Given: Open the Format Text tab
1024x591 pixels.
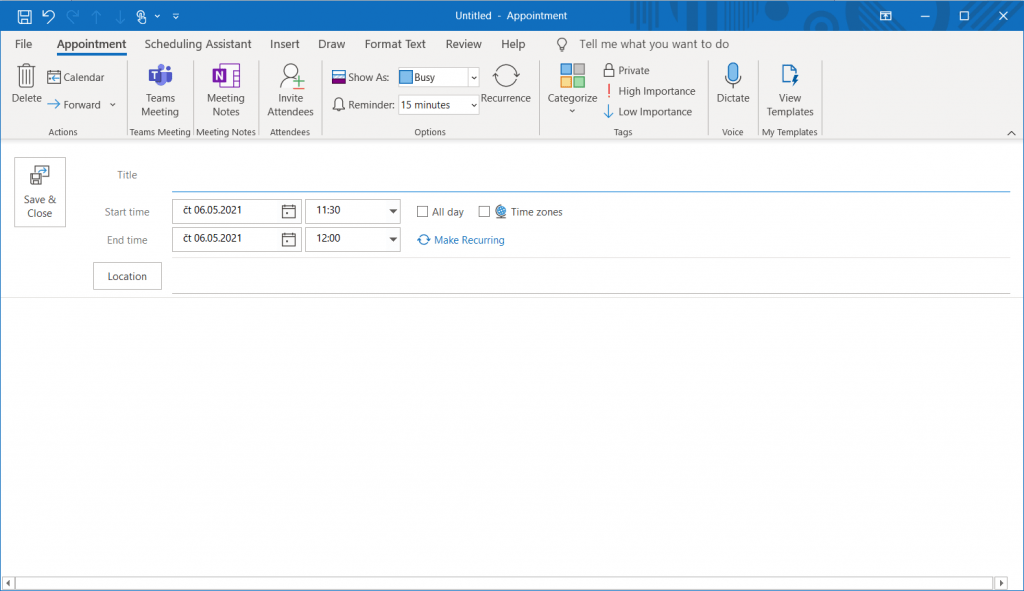Looking at the screenshot, I should point(395,44).
